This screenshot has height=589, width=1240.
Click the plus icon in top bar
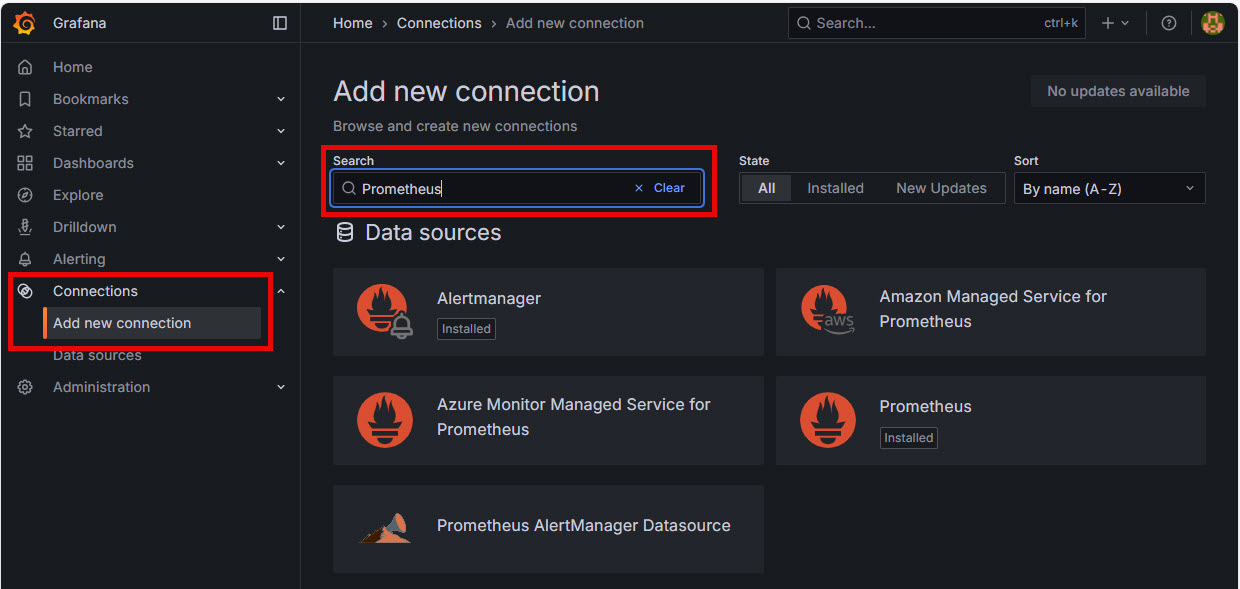click(x=1108, y=23)
